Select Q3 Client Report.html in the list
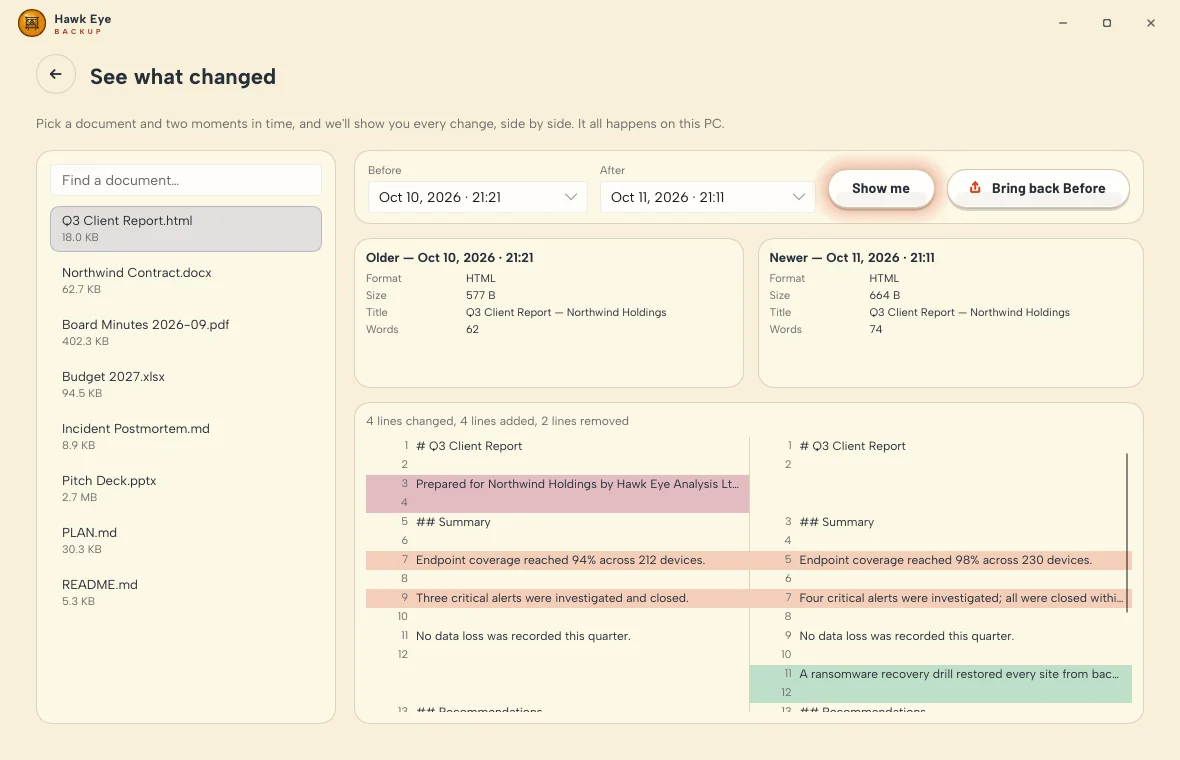Viewport: 1180px width, 760px height. 186,229
